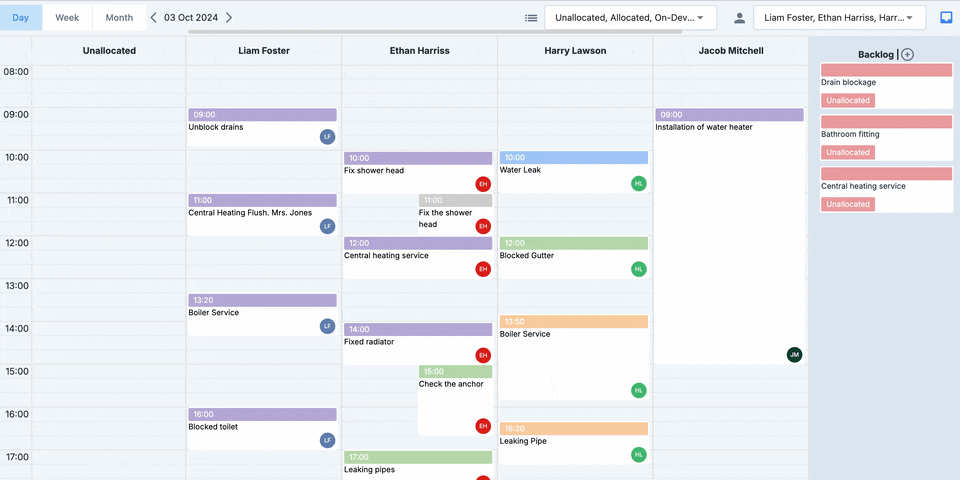Open the Leaking pipes job at 17:00
Image resolution: width=960 pixels, height=480 pixels.
418,465
